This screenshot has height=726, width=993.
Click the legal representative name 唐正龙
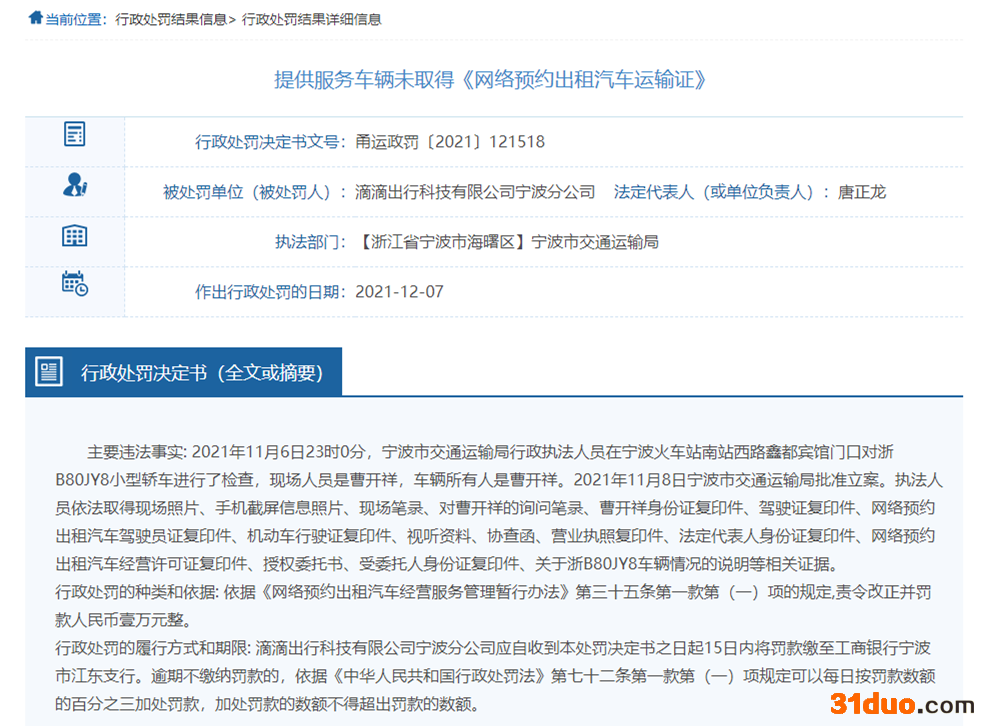coord(862,192)
